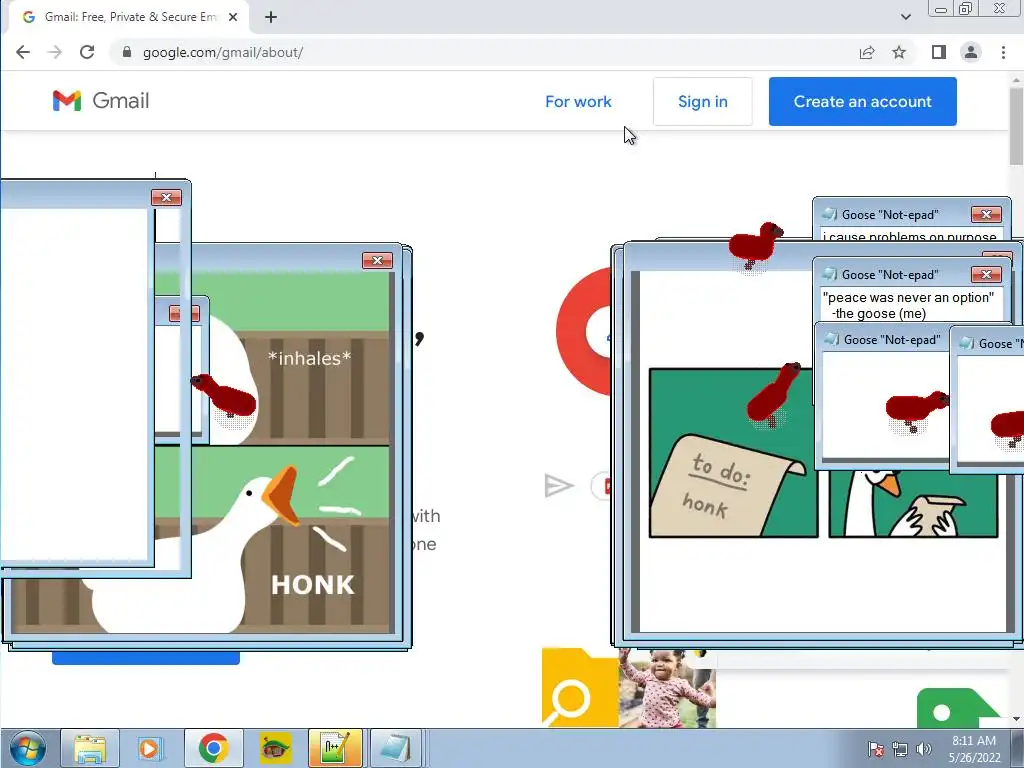Open Chrome side panel

(938, 52)
